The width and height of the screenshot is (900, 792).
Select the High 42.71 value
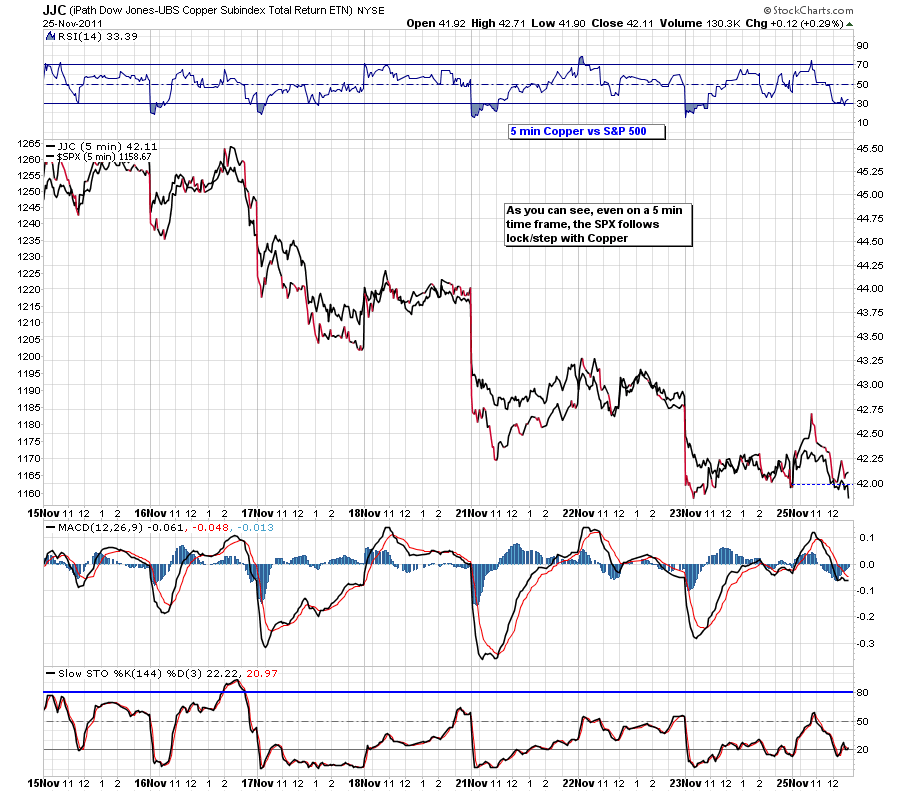[x=498, y=24]
